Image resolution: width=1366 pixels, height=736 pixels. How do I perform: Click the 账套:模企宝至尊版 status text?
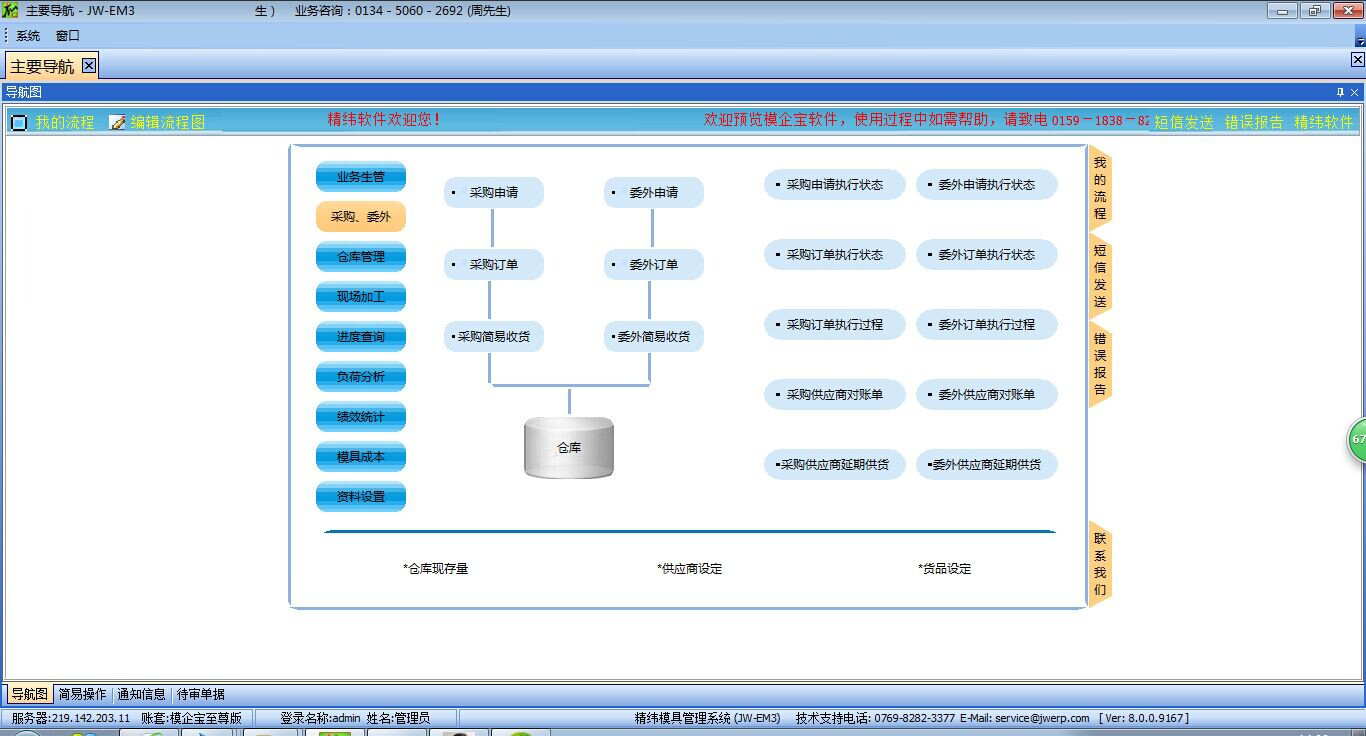(191, 718)
